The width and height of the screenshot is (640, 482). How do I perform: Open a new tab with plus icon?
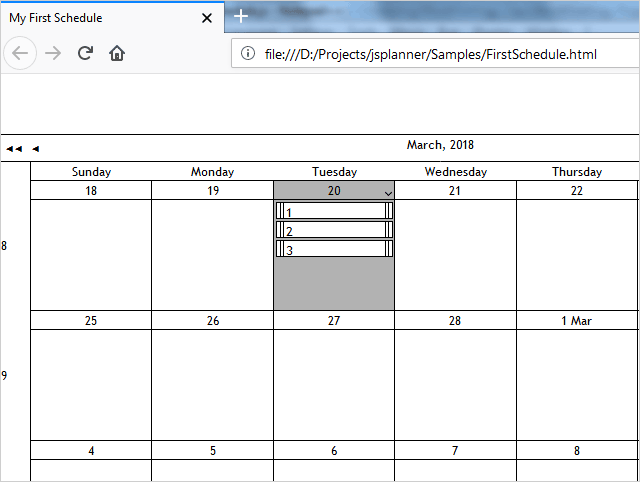point(241,17)
